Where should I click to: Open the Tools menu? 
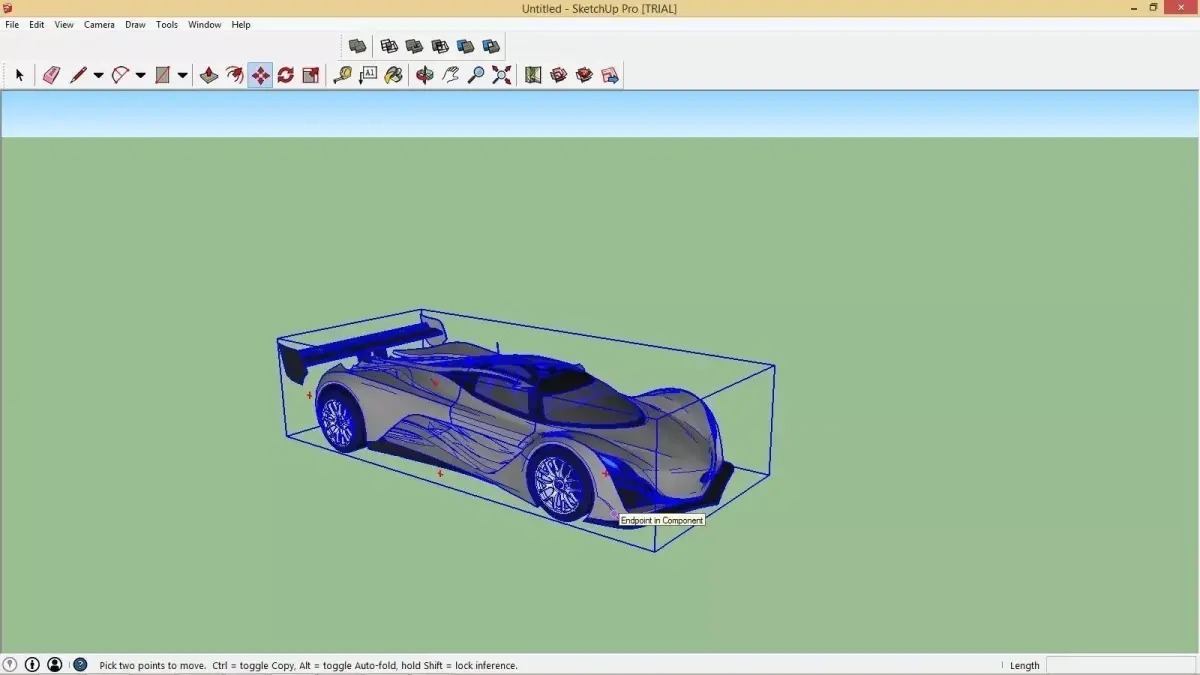tap(166, 24)
